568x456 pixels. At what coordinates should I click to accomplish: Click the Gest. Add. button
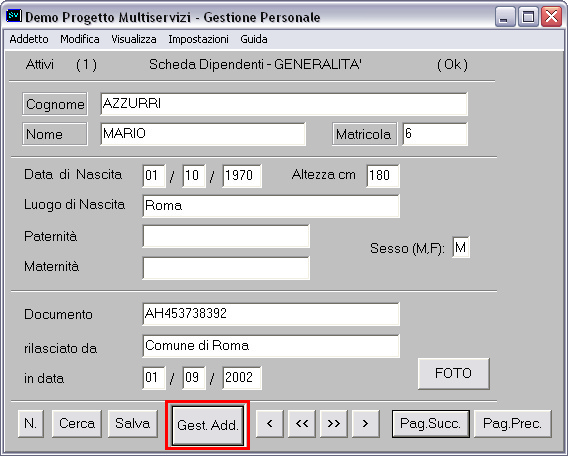(208, 425)
